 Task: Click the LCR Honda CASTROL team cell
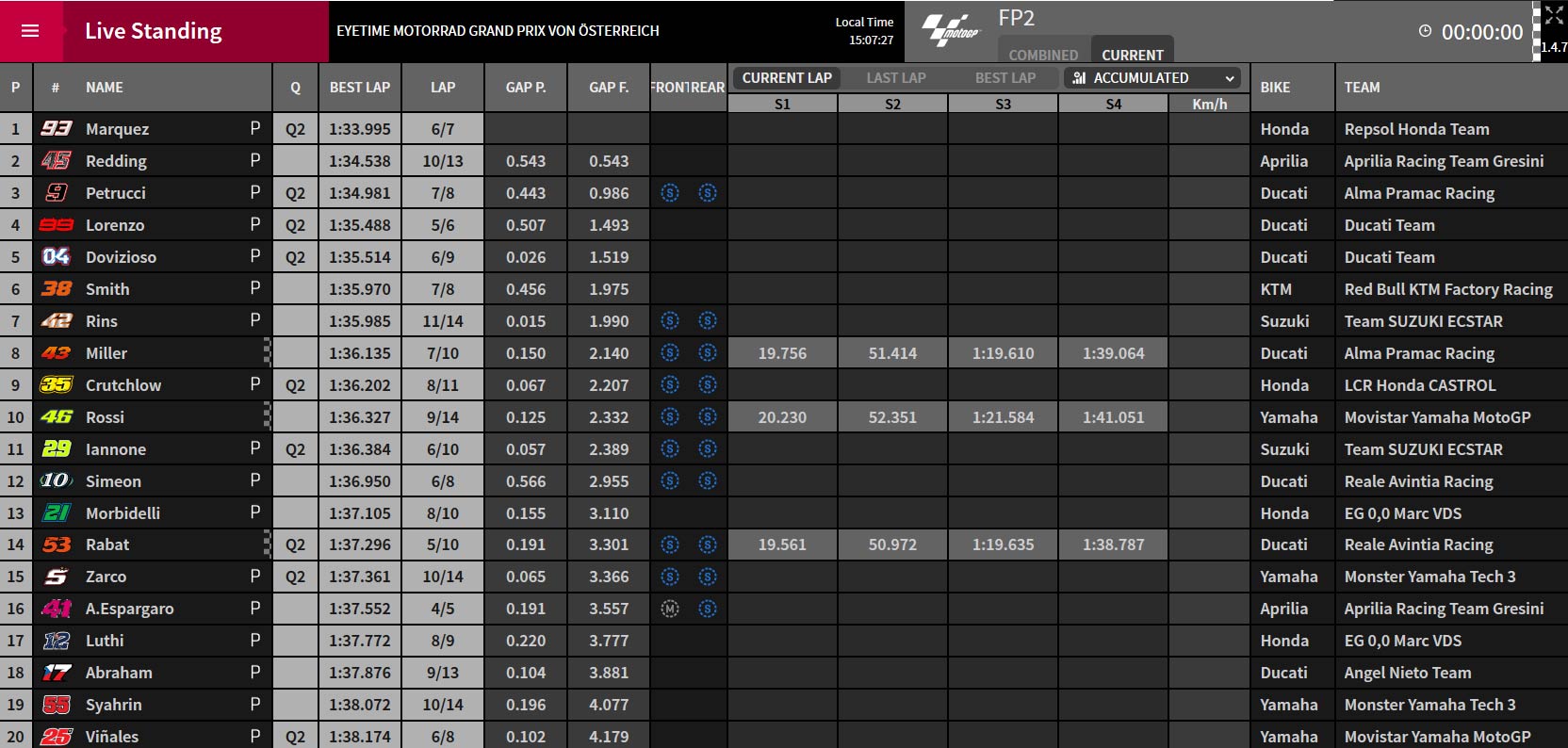pyautogui.click(x=1452, y=385)
